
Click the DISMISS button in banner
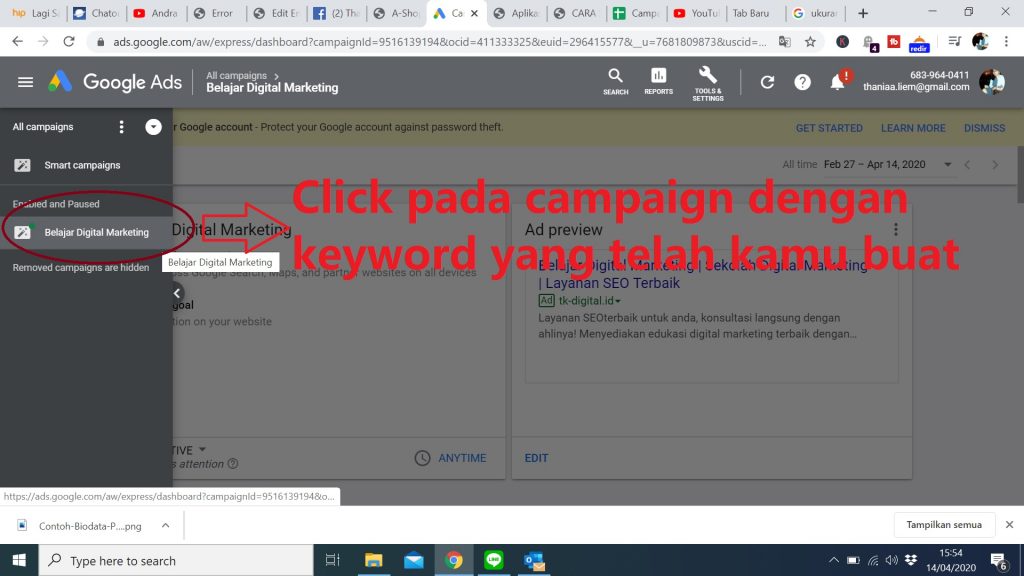click(984, 128)
